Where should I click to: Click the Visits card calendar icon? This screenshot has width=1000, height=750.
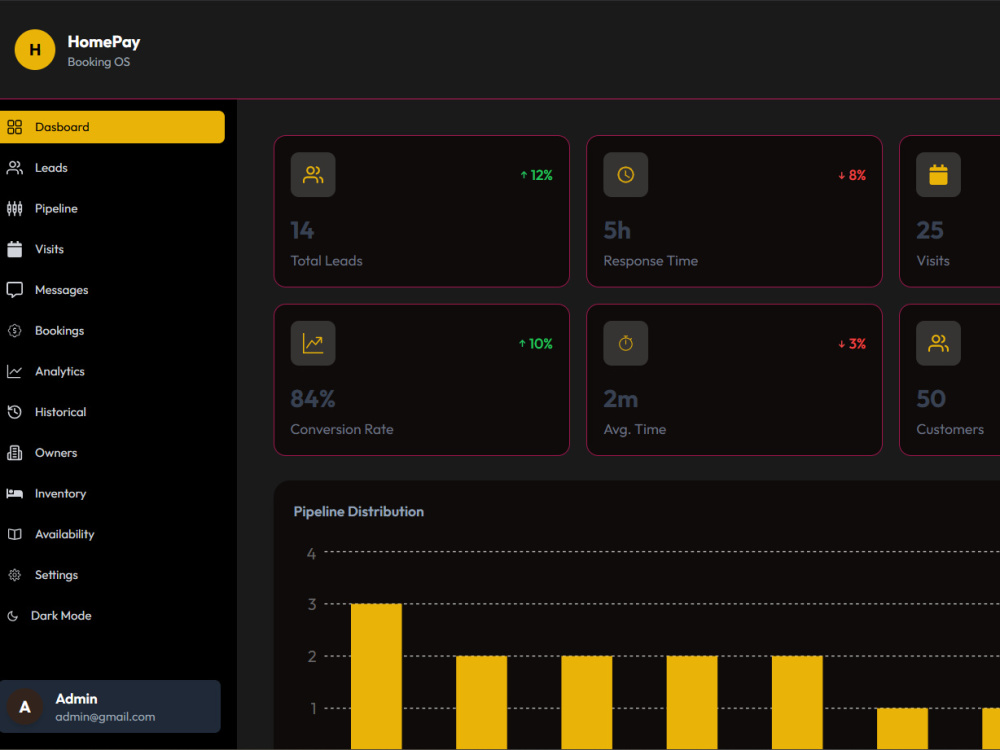[938, 175]
